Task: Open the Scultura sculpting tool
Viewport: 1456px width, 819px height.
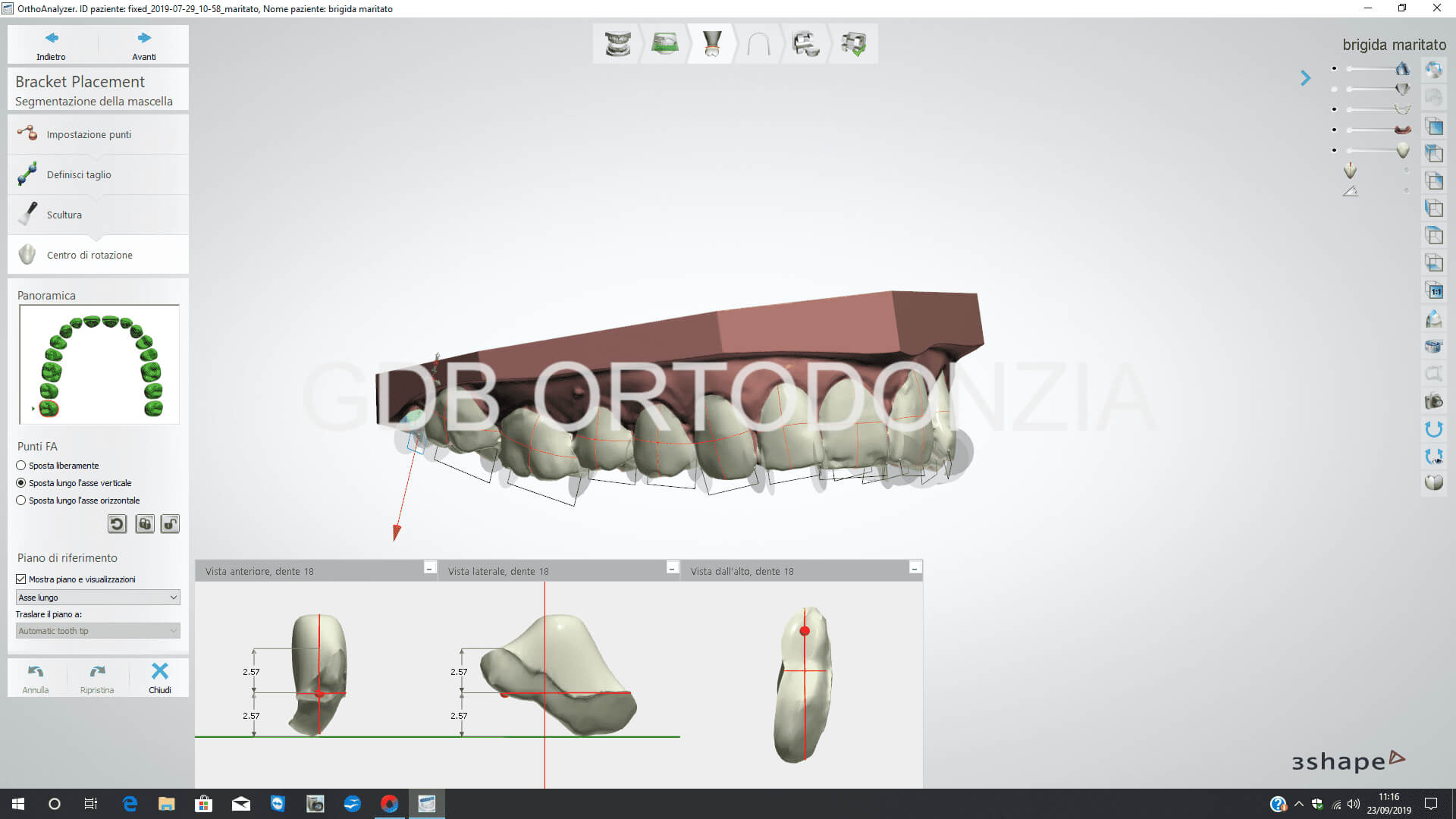Action: pyautogui.click(x=64, y=215)
